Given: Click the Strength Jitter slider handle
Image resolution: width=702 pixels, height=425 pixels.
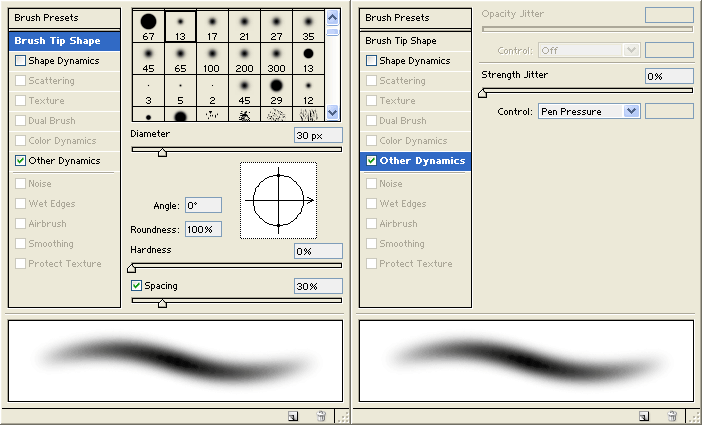Looking at the screenshot, I should click(x=483, y=93).
